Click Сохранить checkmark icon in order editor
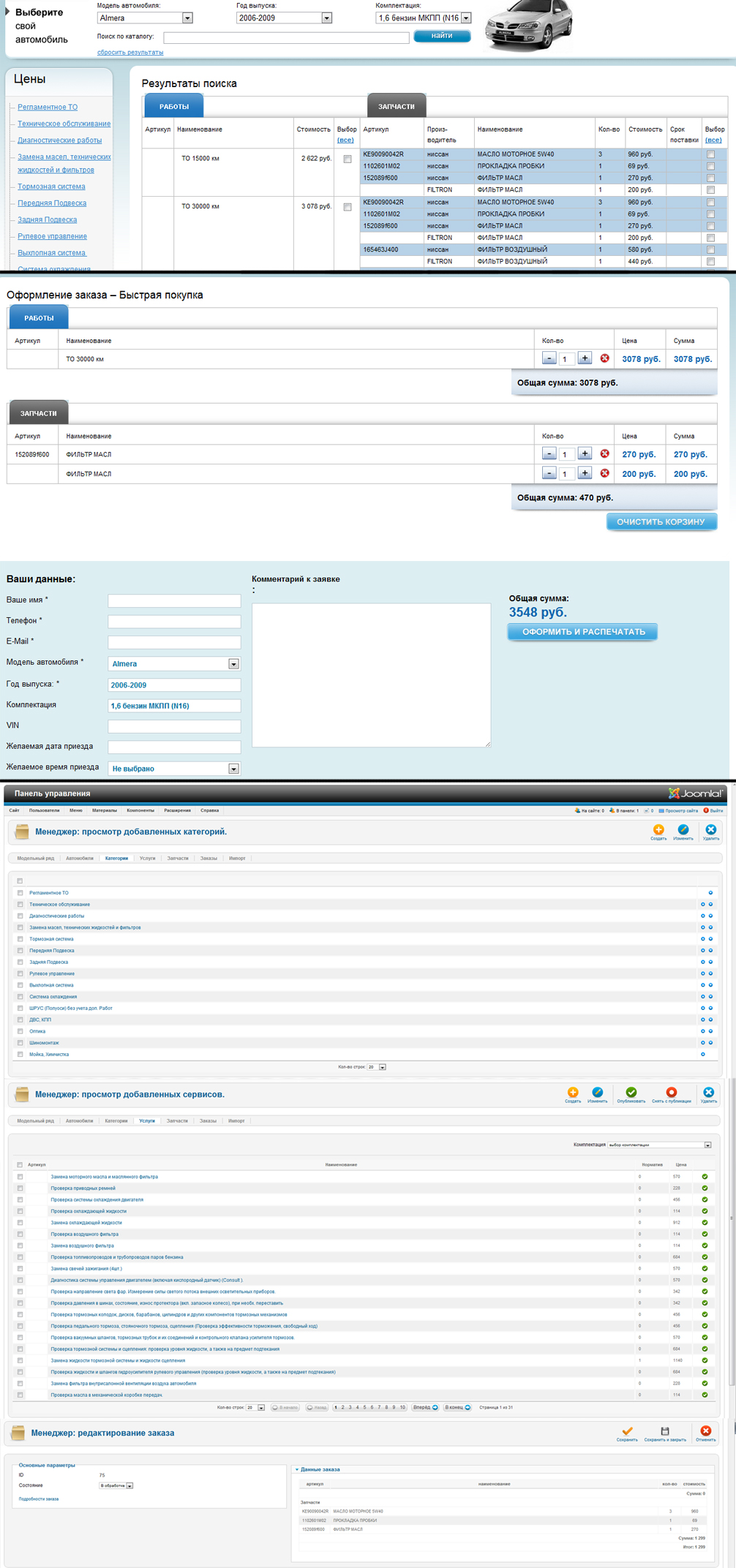The width and height of the screenshot is (736, 1568). pyautogui.click(x=627, y=1431)
